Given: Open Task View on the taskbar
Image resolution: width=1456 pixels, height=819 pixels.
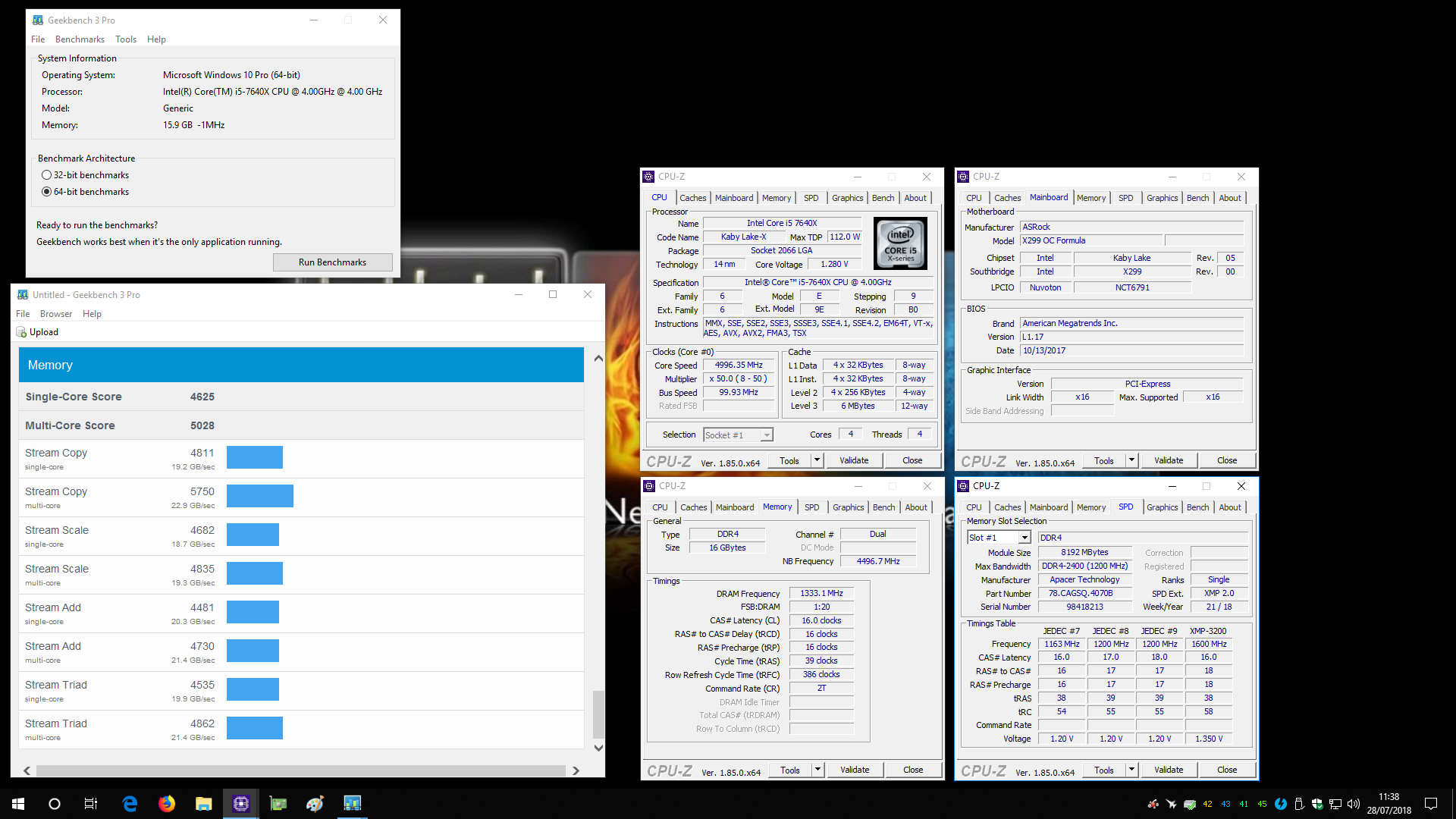Looking at the screenshot, I should click(x=91, y=804).
